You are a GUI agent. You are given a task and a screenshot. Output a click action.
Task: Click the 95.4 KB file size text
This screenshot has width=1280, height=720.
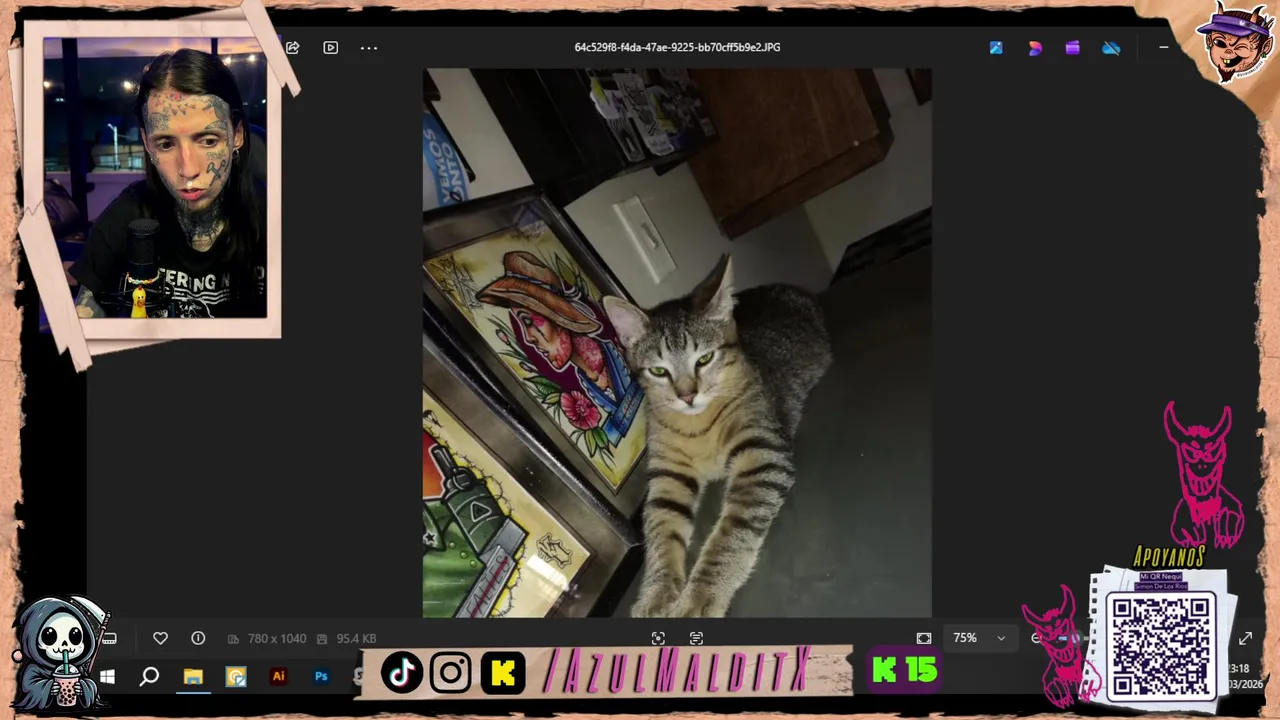pos(356,639)
